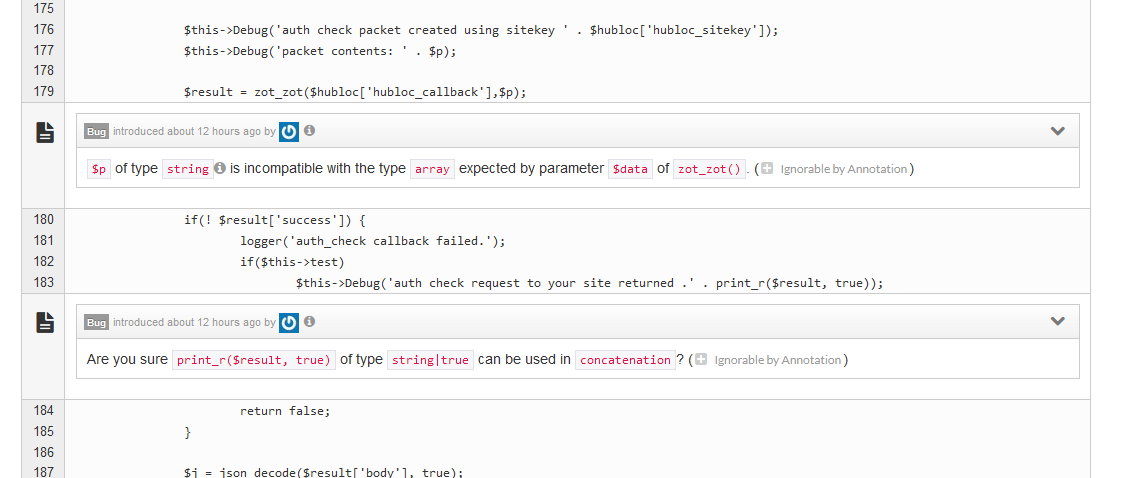Click the concatenation code token
Viewport: 1138px width, 478px height.
coord(625,360)
